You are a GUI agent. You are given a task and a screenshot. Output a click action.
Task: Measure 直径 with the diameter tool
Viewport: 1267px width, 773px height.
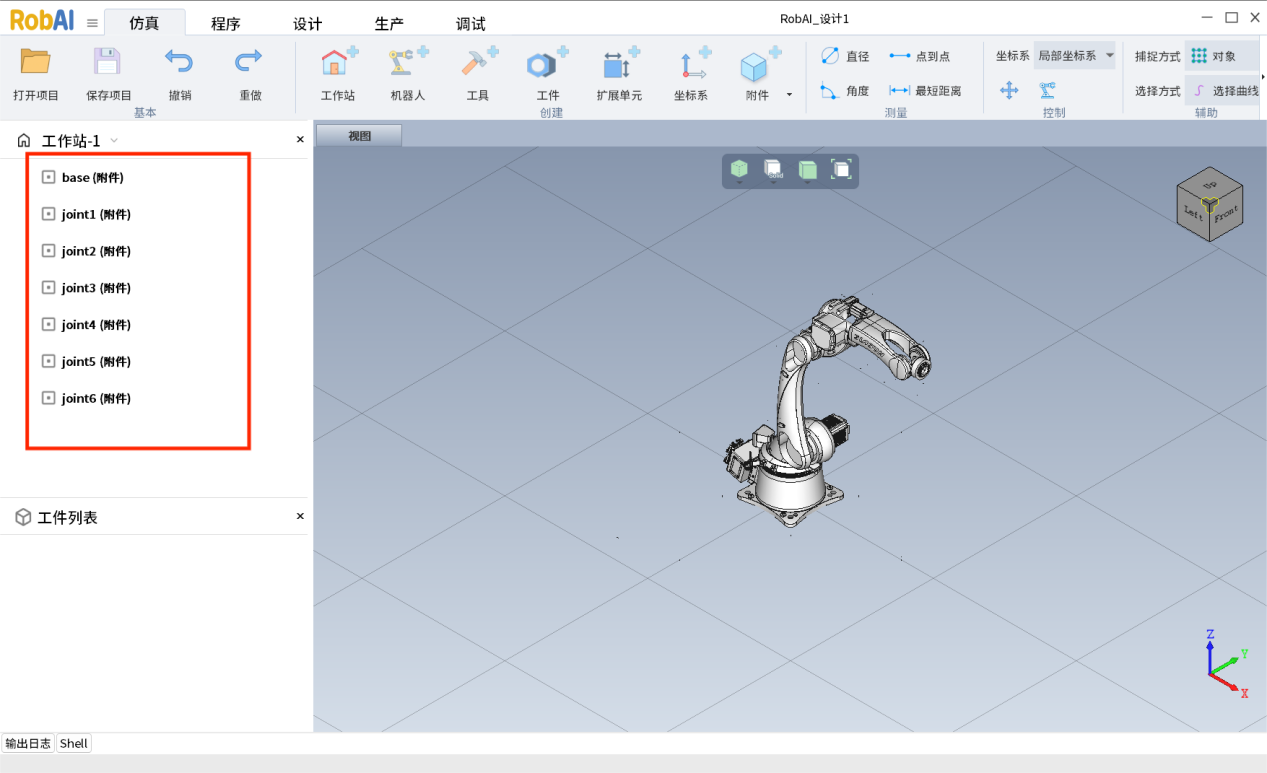coord(844,56)
